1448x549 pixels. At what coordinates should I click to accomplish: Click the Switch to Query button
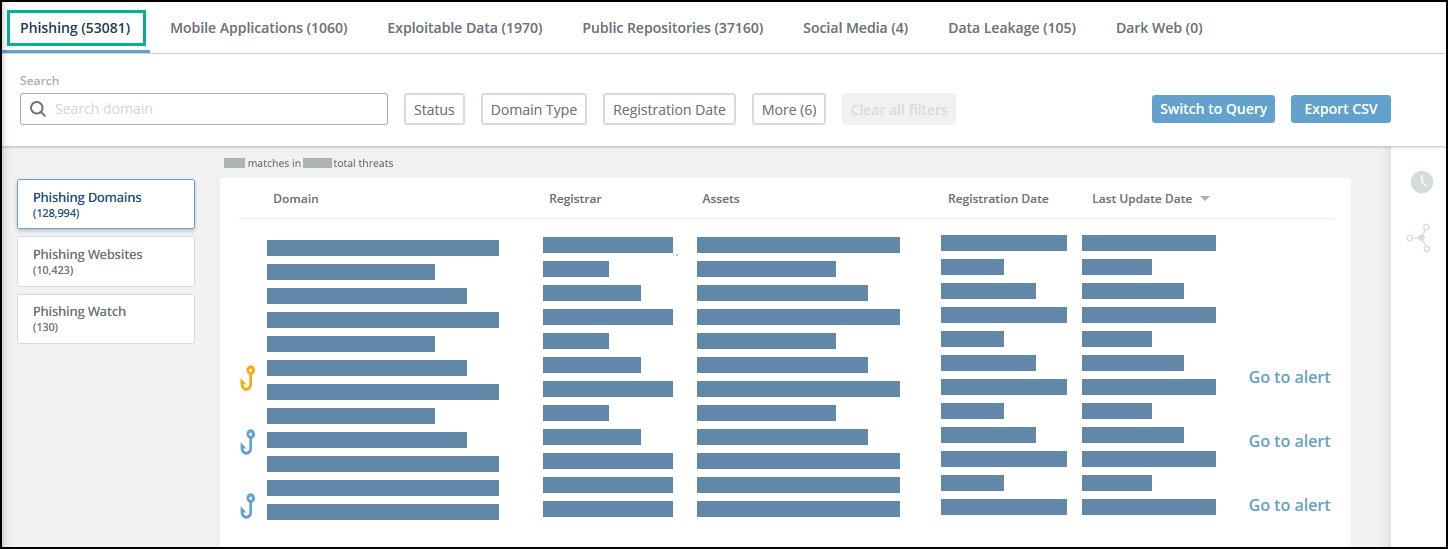click(1213, 109)
